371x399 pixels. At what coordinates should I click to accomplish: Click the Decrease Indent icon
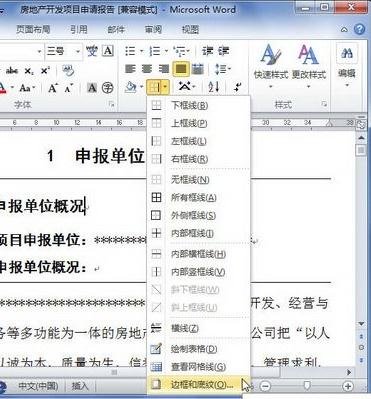(207, 51)
